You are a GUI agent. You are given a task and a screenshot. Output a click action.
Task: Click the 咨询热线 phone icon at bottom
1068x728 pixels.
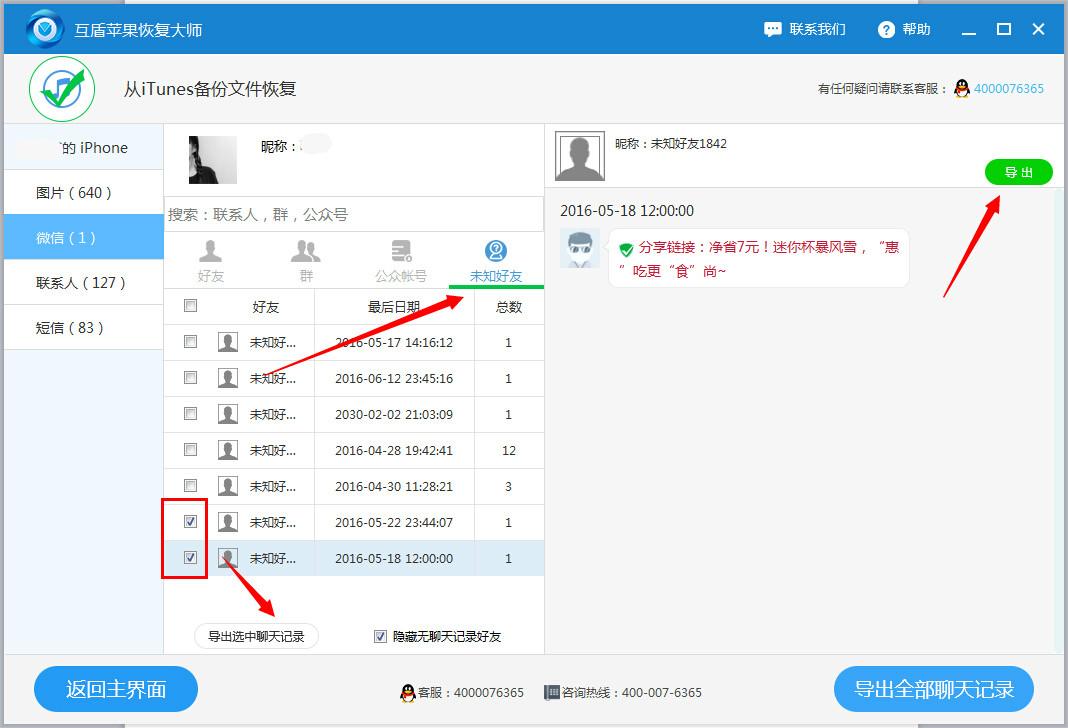[x=549, y=692]
